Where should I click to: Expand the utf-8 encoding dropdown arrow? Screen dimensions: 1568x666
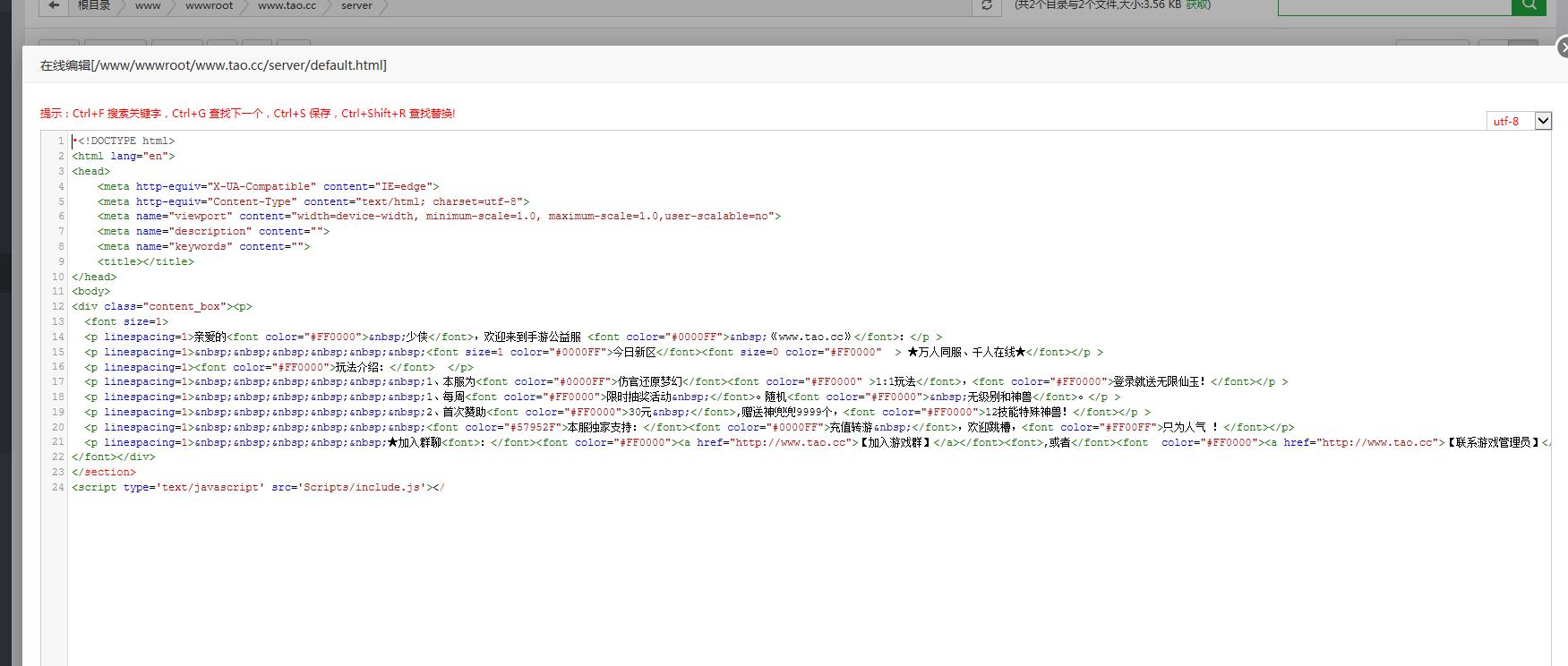(1543, 121)
